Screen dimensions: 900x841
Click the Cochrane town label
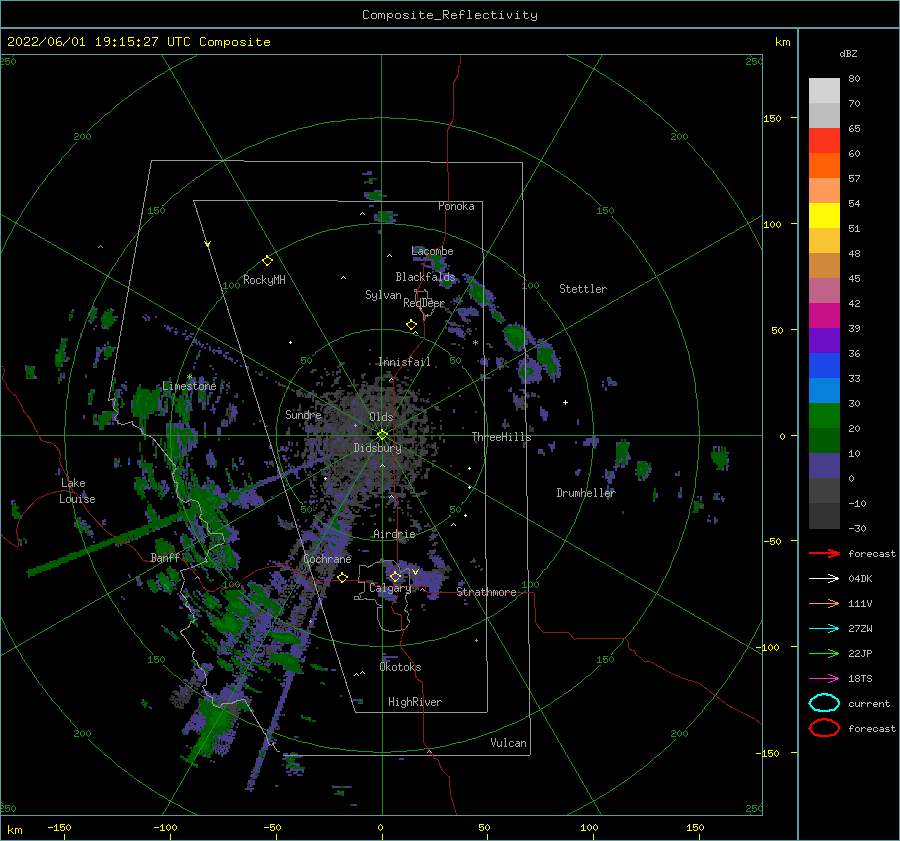tap(327, 559)
